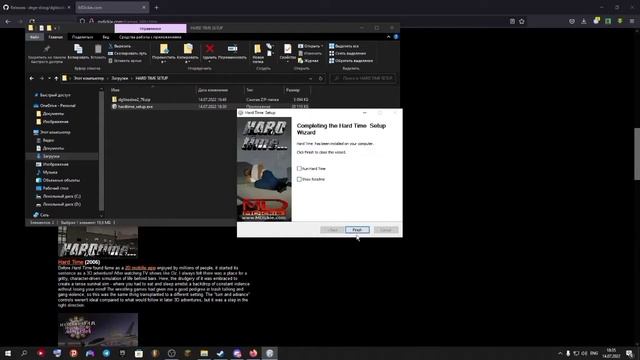The image size is (640, 360).
Task: Open the File tab in Explorer
Action: 34,37
